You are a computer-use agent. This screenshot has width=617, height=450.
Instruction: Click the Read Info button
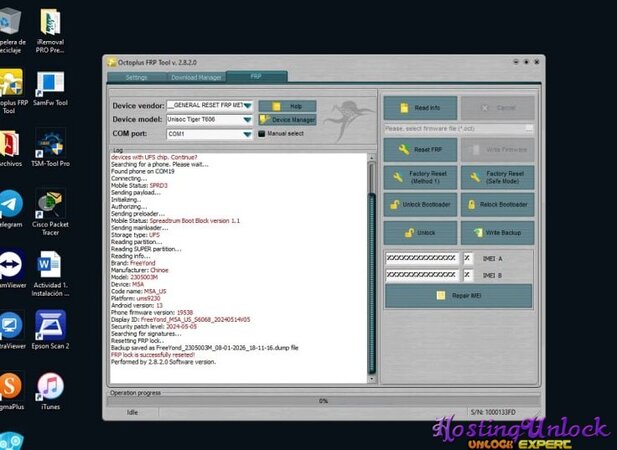click(420, 107)
